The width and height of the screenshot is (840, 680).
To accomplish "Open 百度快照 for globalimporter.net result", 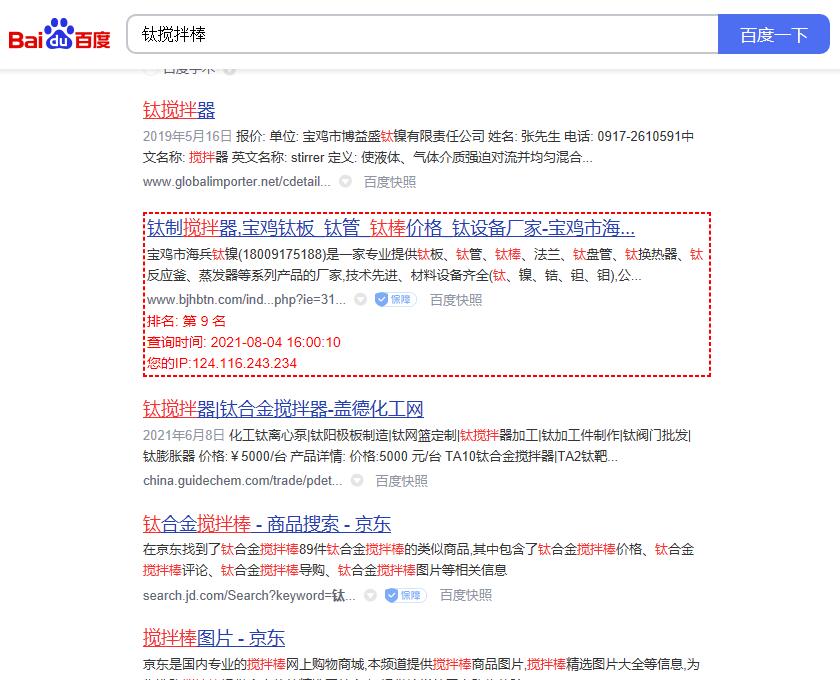I will pos(389,182).
